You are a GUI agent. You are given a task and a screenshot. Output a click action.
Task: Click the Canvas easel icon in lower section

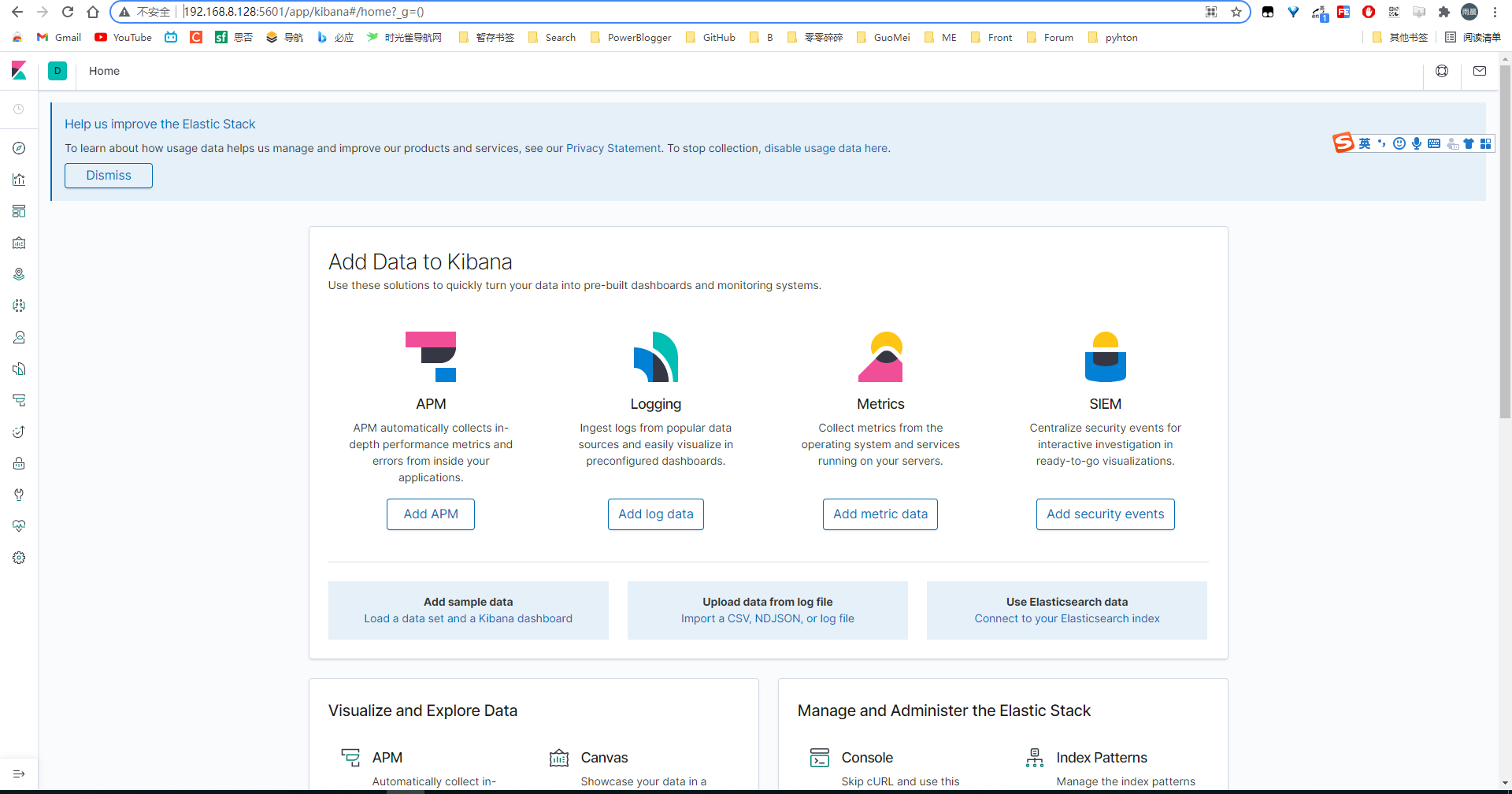pyautogui.click(x=559, y=758)
